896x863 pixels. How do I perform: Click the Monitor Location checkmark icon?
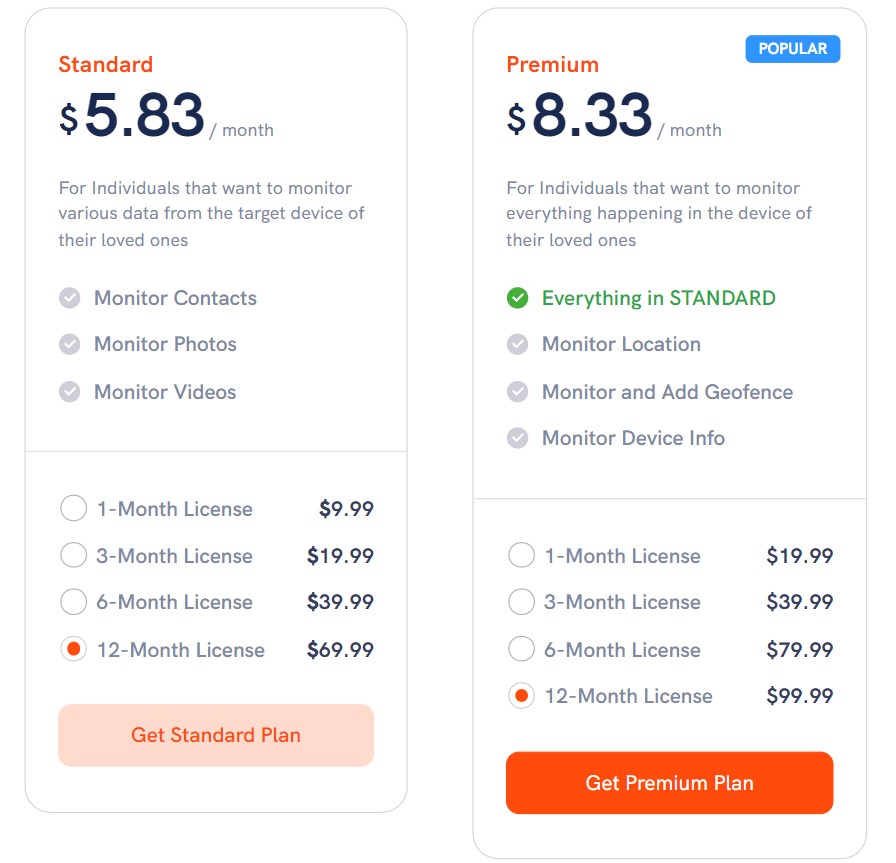point(518,344)
